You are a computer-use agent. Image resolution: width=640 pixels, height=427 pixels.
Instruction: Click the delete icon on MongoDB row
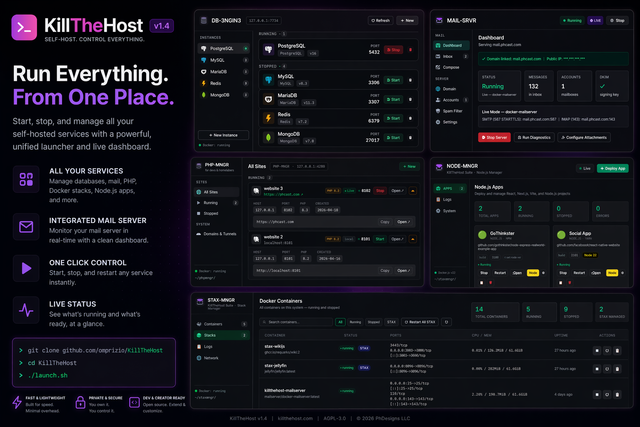click(x=411, y=138)
